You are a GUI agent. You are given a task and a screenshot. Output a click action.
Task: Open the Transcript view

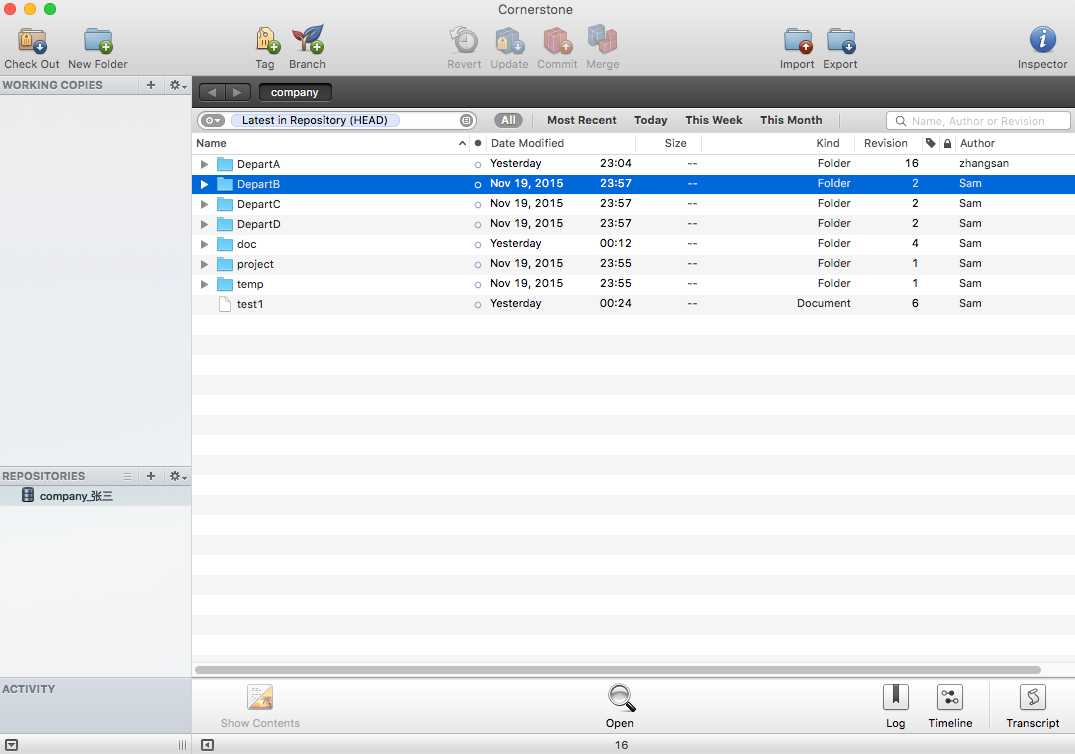pos(1032,698)
